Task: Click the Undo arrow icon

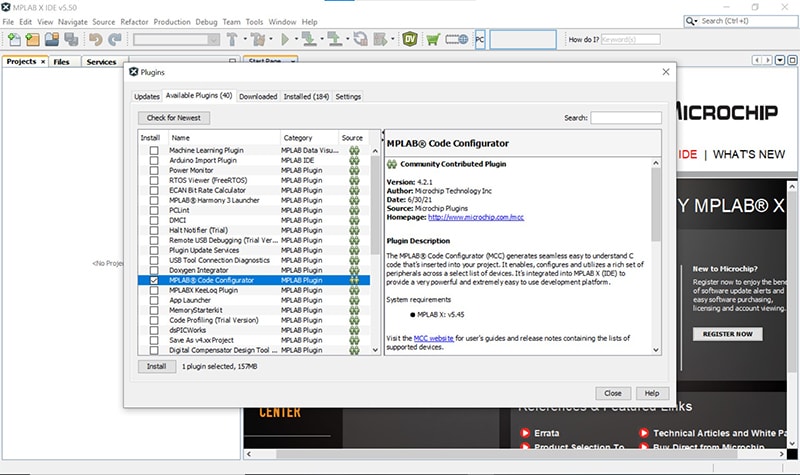Action: 95,39
